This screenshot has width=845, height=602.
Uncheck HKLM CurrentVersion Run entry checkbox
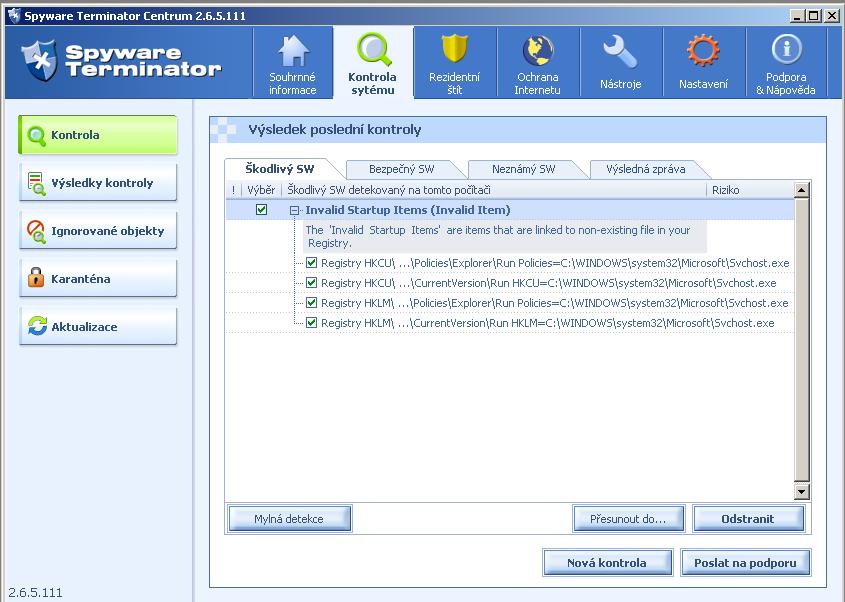point(312,323)
